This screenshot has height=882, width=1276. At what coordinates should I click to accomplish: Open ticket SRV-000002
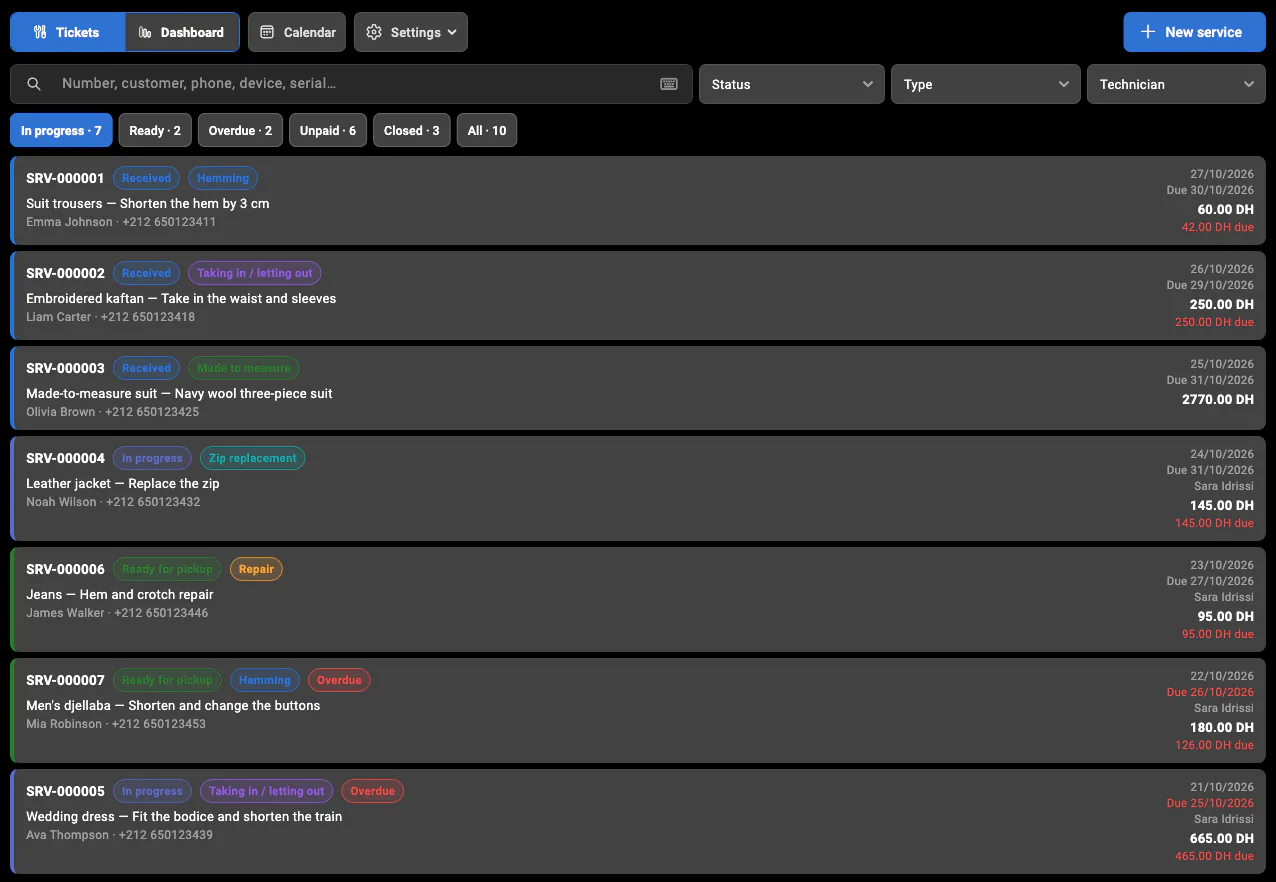[638, 295]
